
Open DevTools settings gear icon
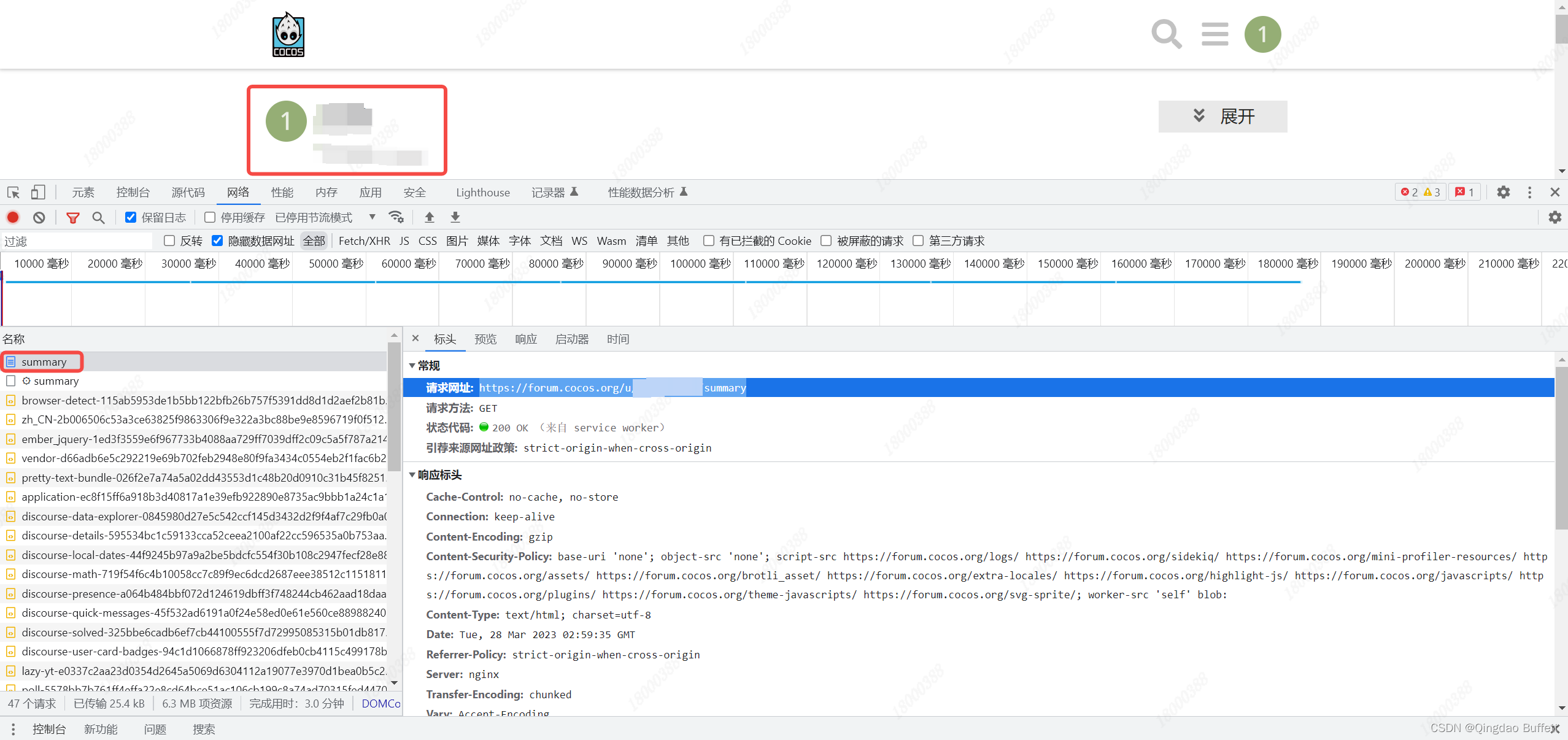(x=1503, y=192)
